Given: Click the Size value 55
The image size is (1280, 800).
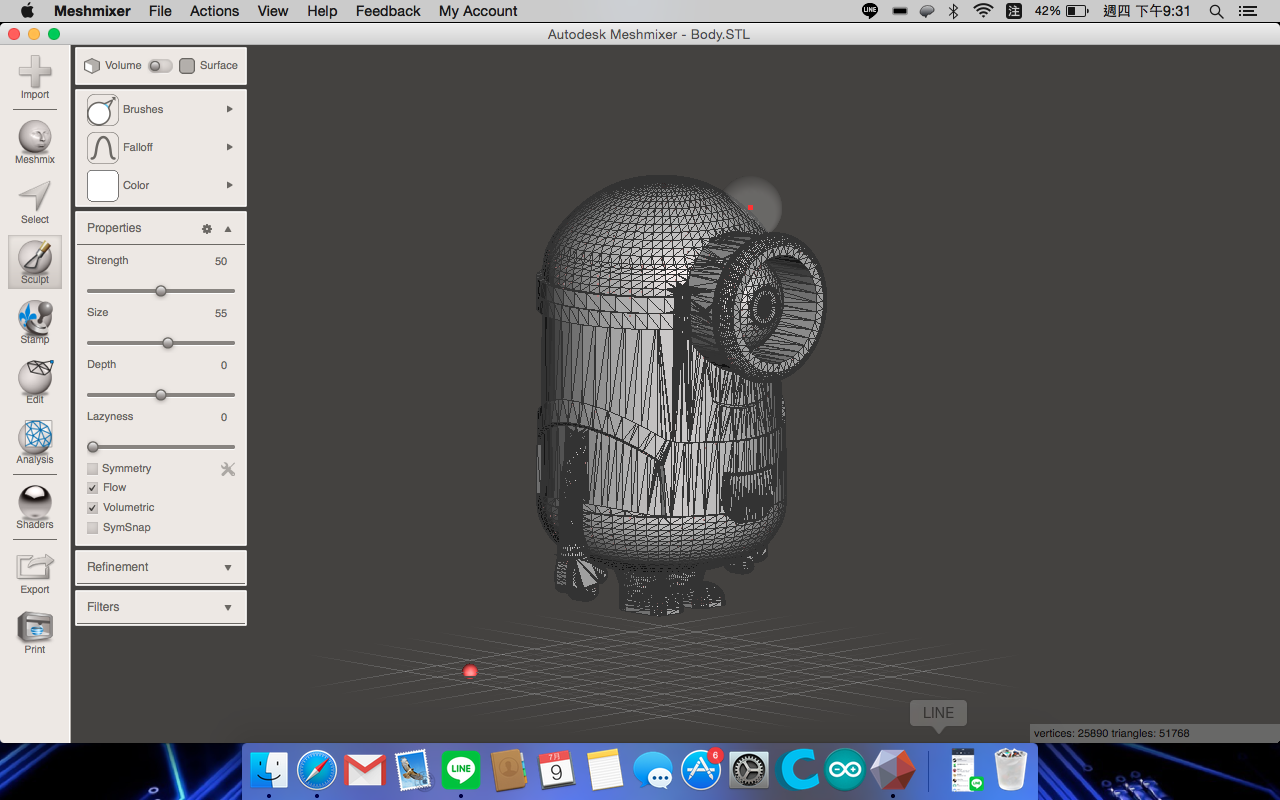Looking at the screenshot, I should [x=221, y=314].
